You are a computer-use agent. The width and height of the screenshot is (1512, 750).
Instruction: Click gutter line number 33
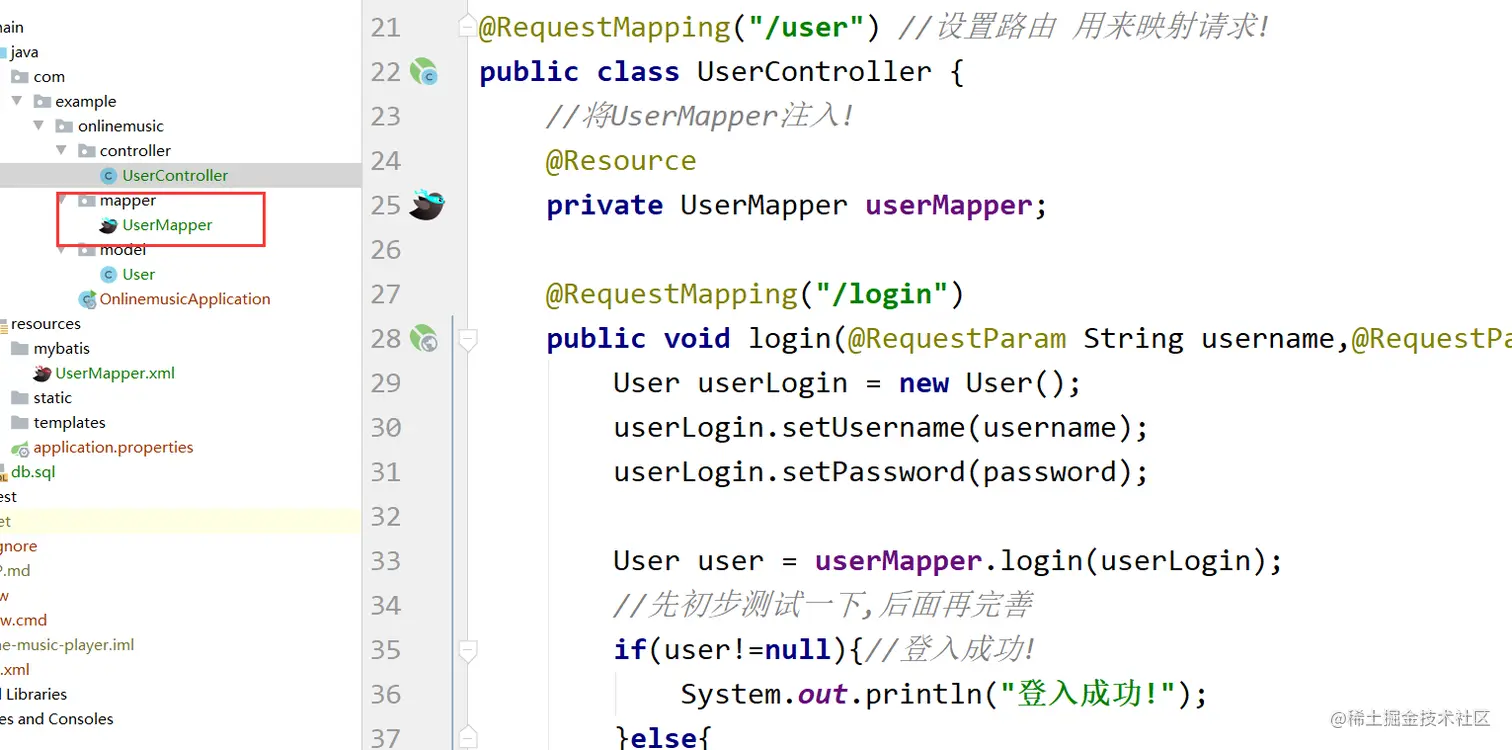click(386, 561)
